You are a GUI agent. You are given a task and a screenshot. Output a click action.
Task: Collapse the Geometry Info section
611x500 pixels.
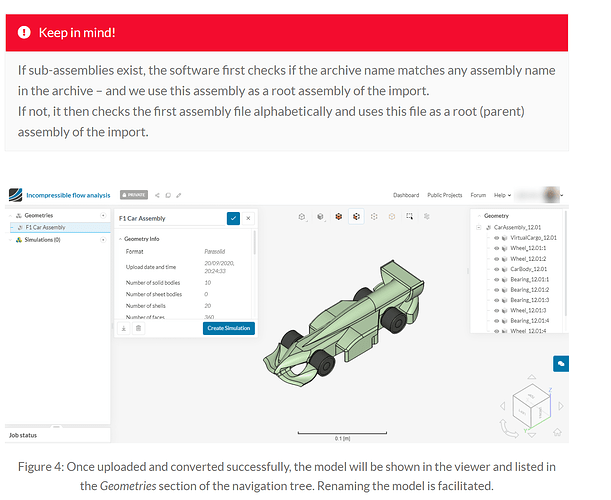click(x=121, y=239)
